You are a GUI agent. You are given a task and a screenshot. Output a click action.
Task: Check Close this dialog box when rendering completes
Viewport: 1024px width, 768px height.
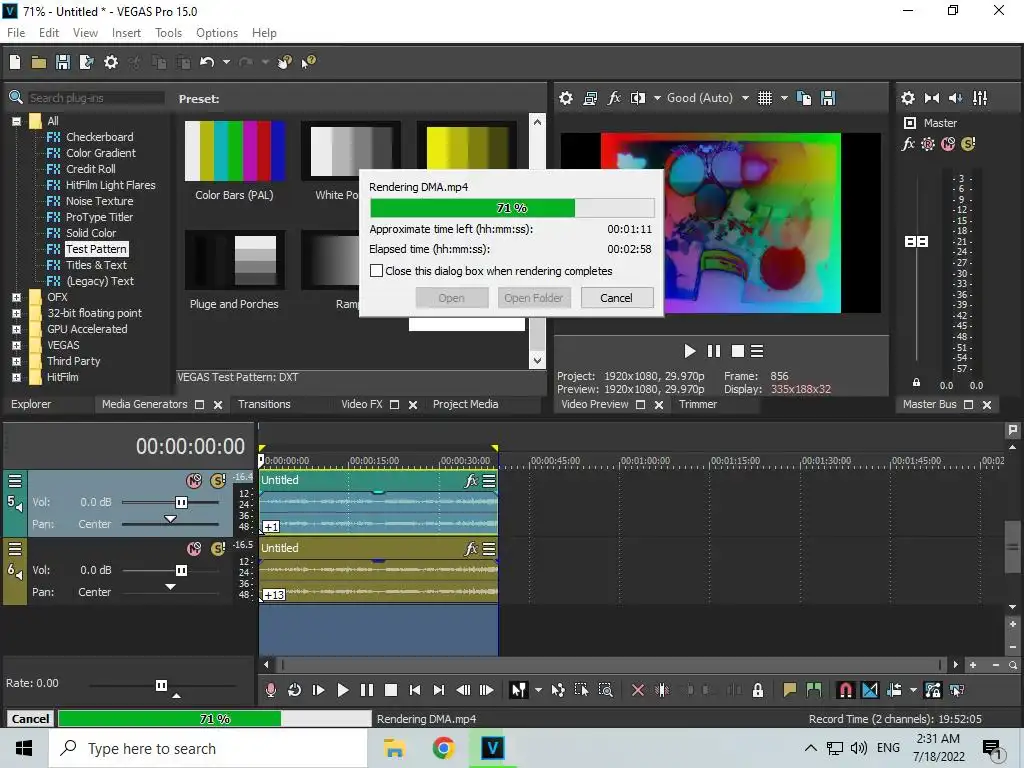point(377,271)
